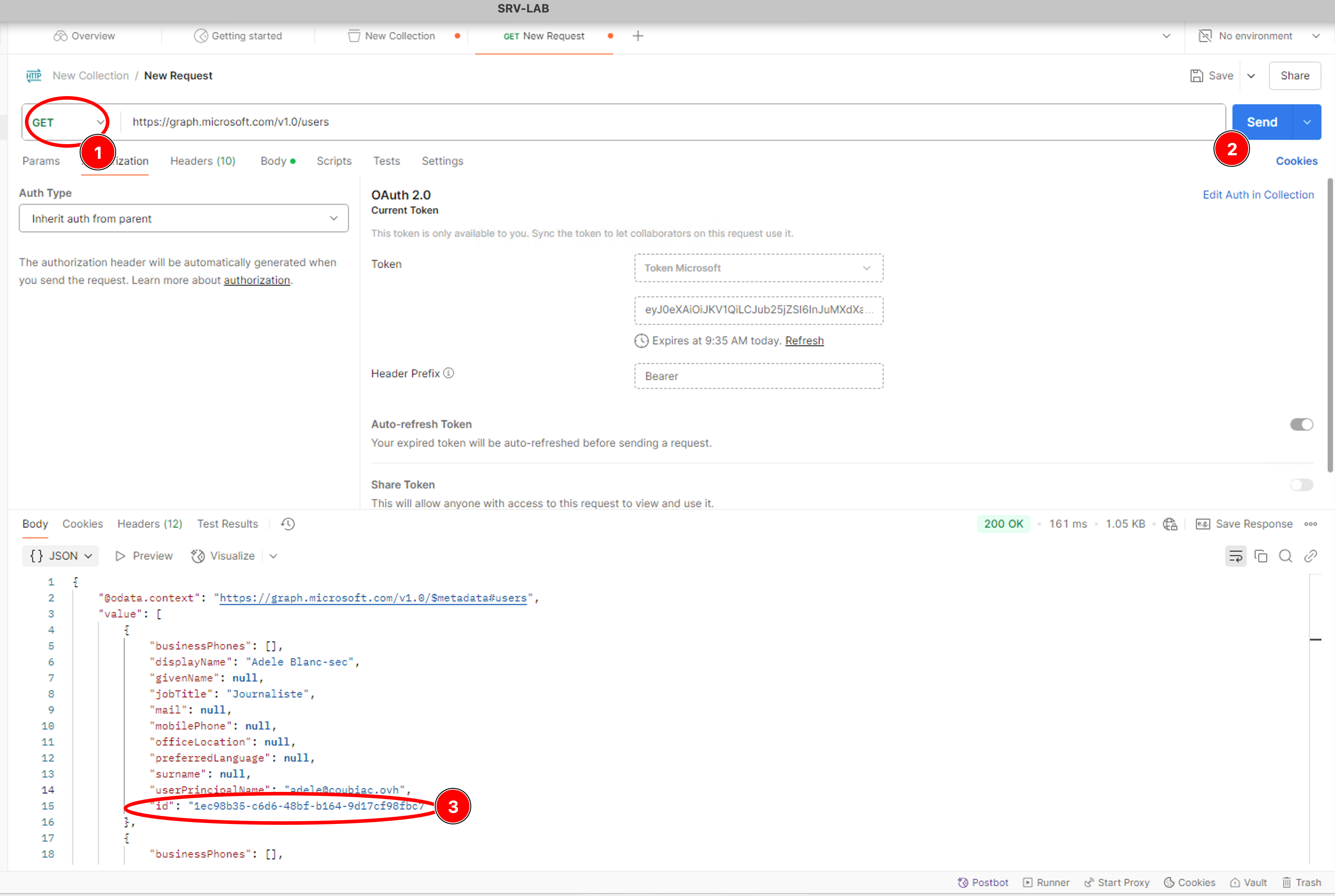1335x896 pixels.
Task: Click the Refresh token link
Action: (804, 341)
